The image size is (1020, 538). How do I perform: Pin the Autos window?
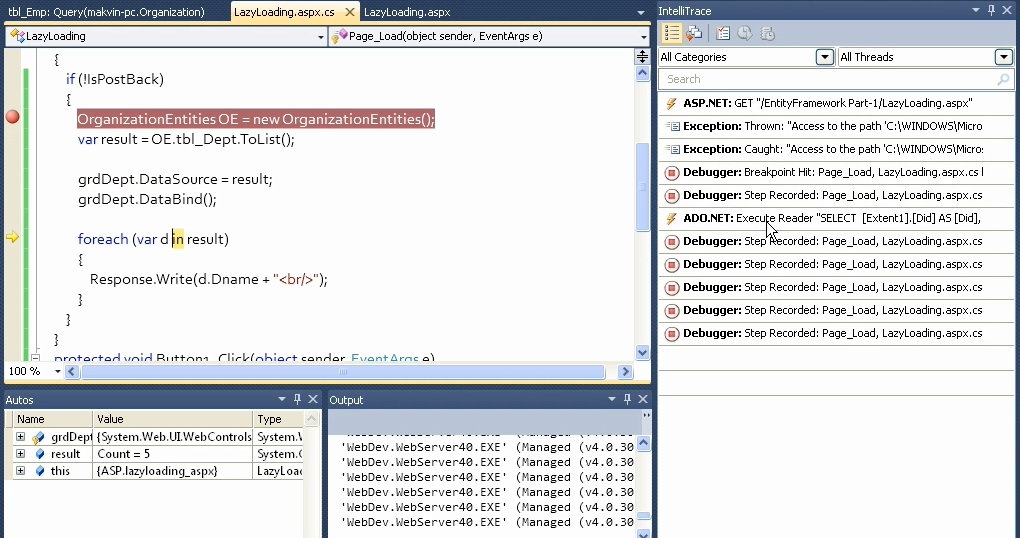[297, 399]
